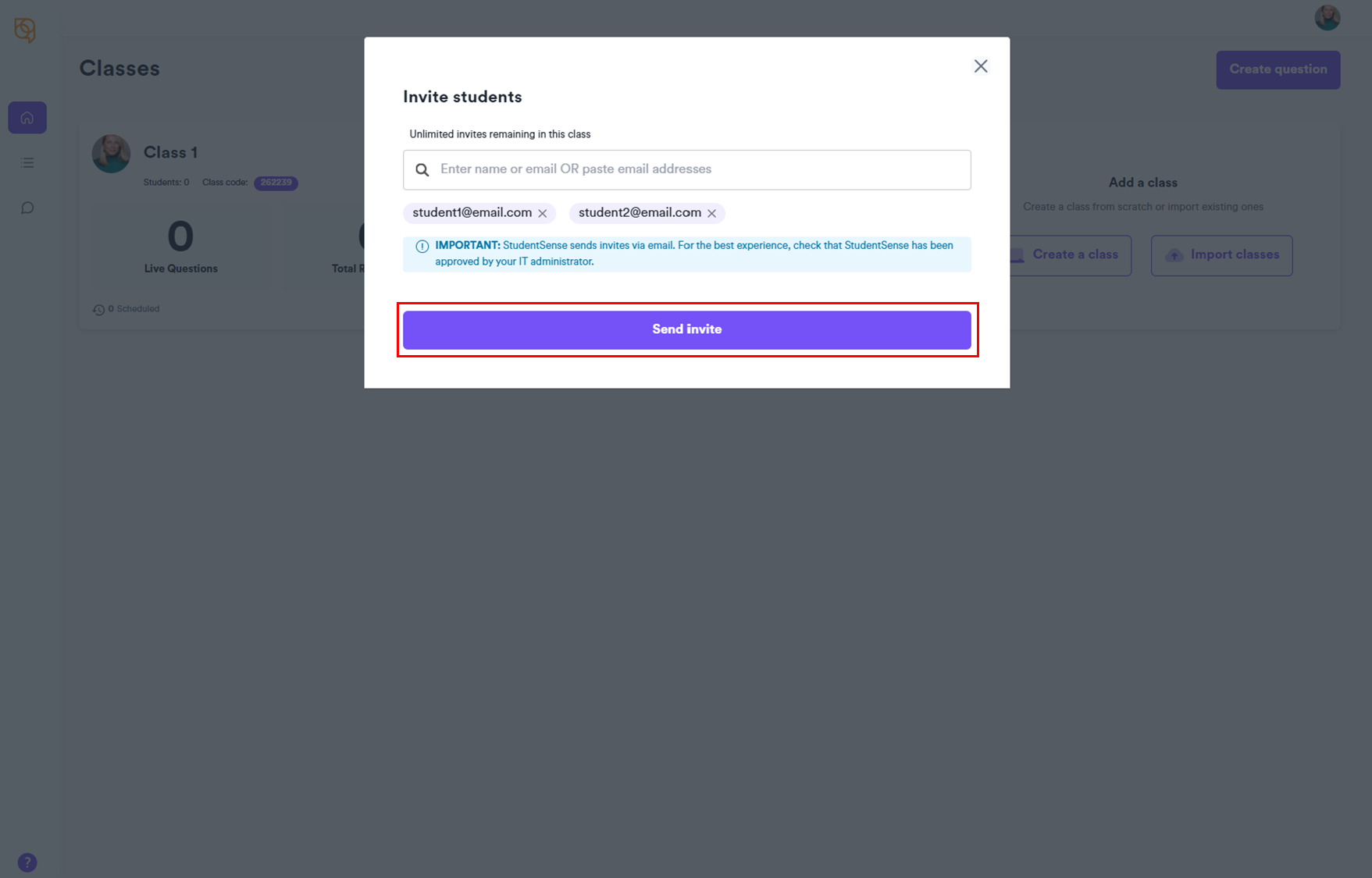Open the chat bubble sidebar icon
This screenshot has width=1372, height=878.
point(27,208)
